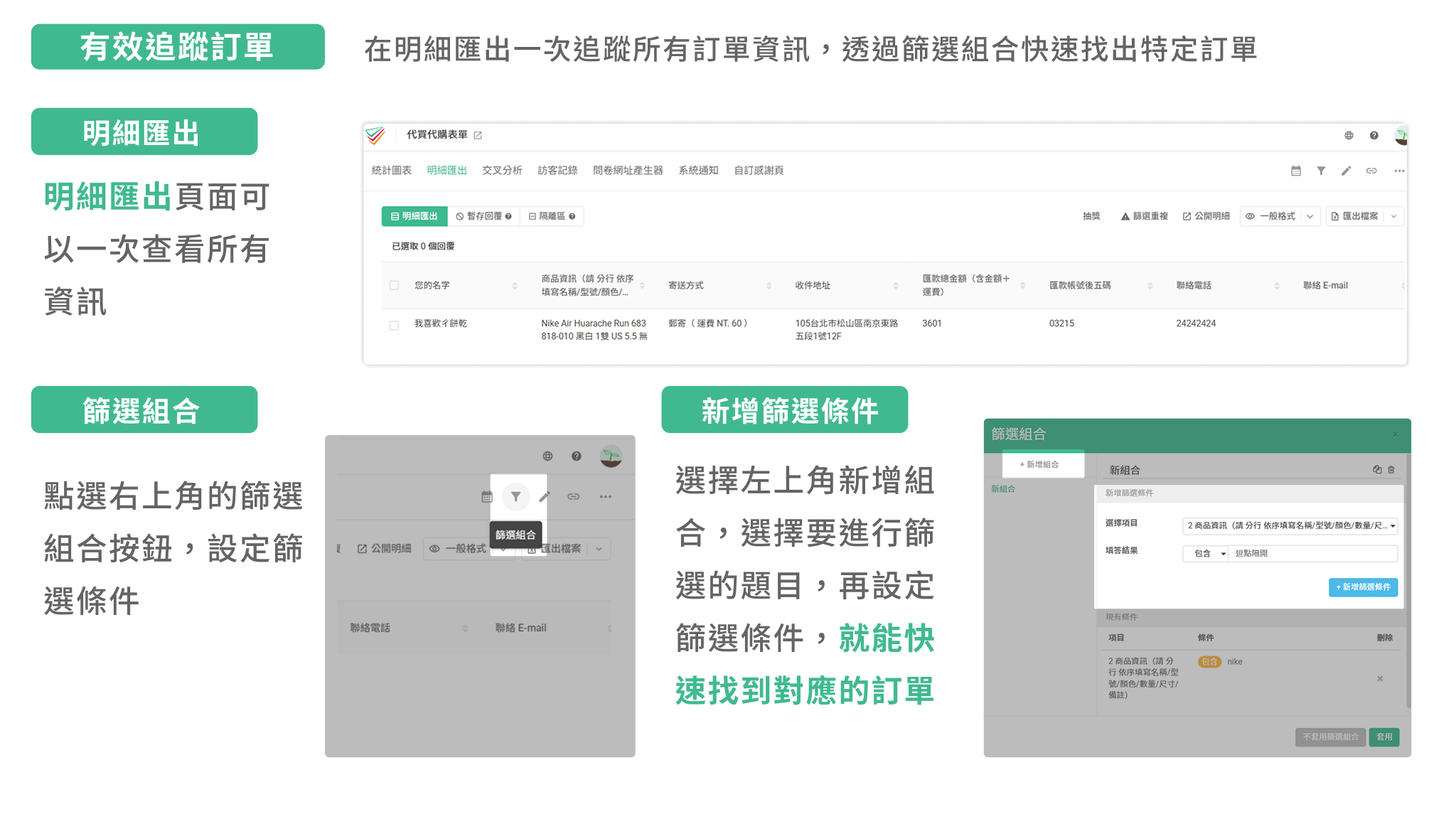Select 新組合 in the dialog's left list
This screenshot has width=1456, height=819.
pyautogui.click(x=1003, y=489)
